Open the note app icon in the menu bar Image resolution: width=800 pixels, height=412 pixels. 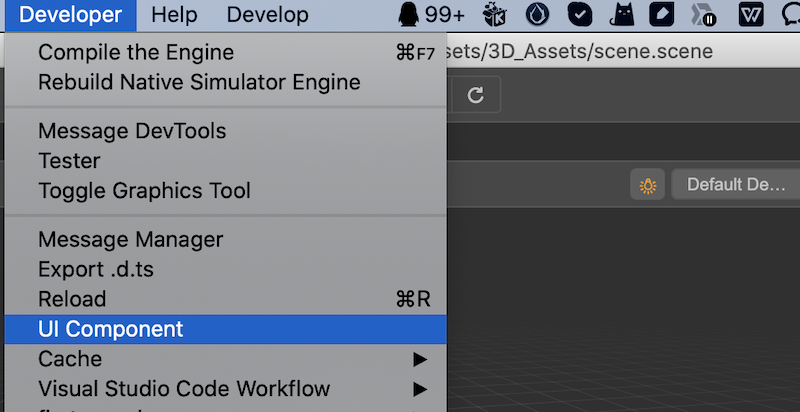pyautogui.click(x=661, y=15)
